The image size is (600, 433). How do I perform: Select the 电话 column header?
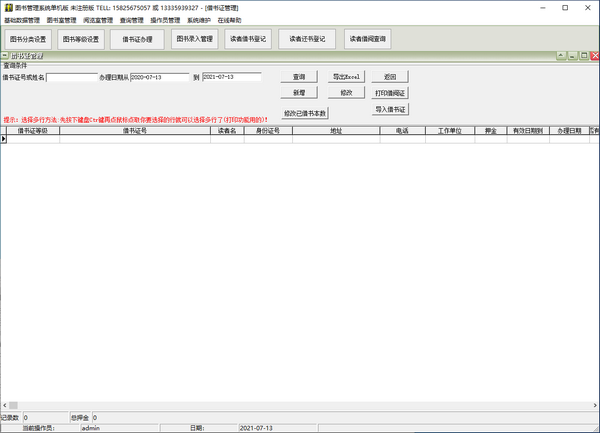coord(403,131)
